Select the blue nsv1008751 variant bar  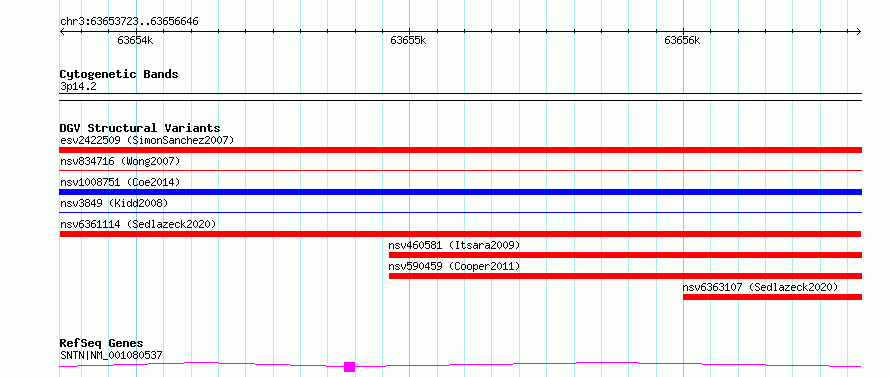pyautogui.click(x=460, y=192)
